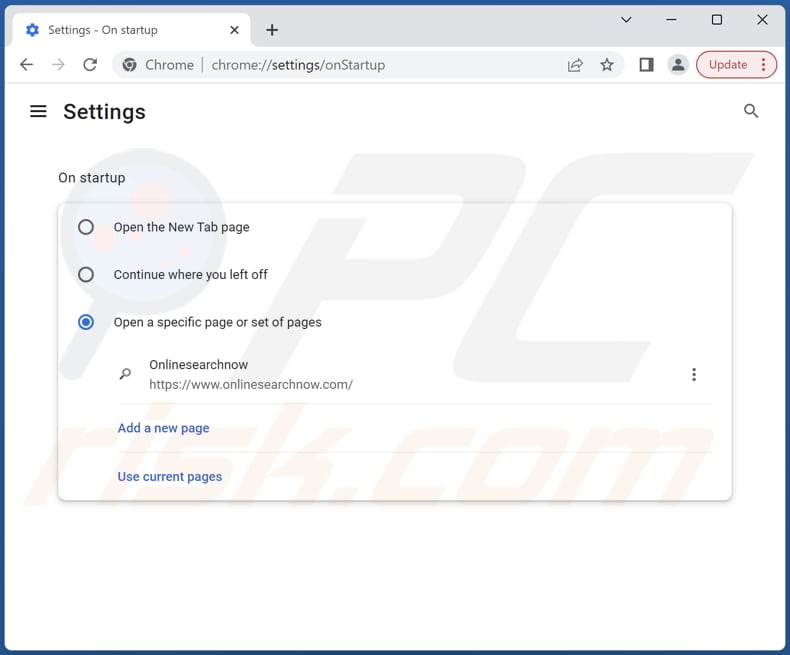The image size is (790, 655).
Task: Click Add a new page
Action: (163, 428)
